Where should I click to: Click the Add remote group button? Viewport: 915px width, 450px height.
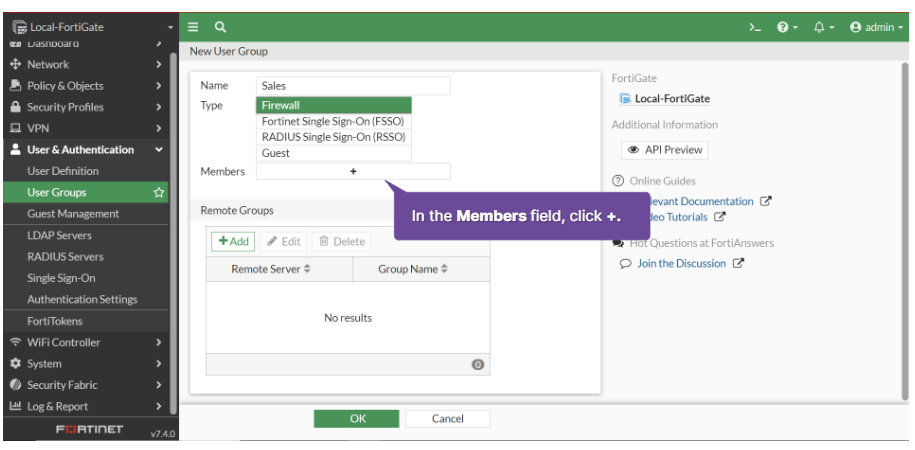tap(233, 242)
